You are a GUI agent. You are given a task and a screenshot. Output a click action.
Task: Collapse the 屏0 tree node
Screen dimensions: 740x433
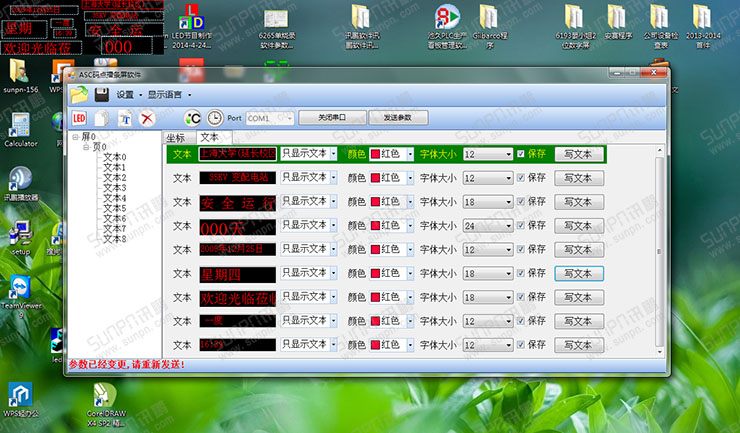75,137
